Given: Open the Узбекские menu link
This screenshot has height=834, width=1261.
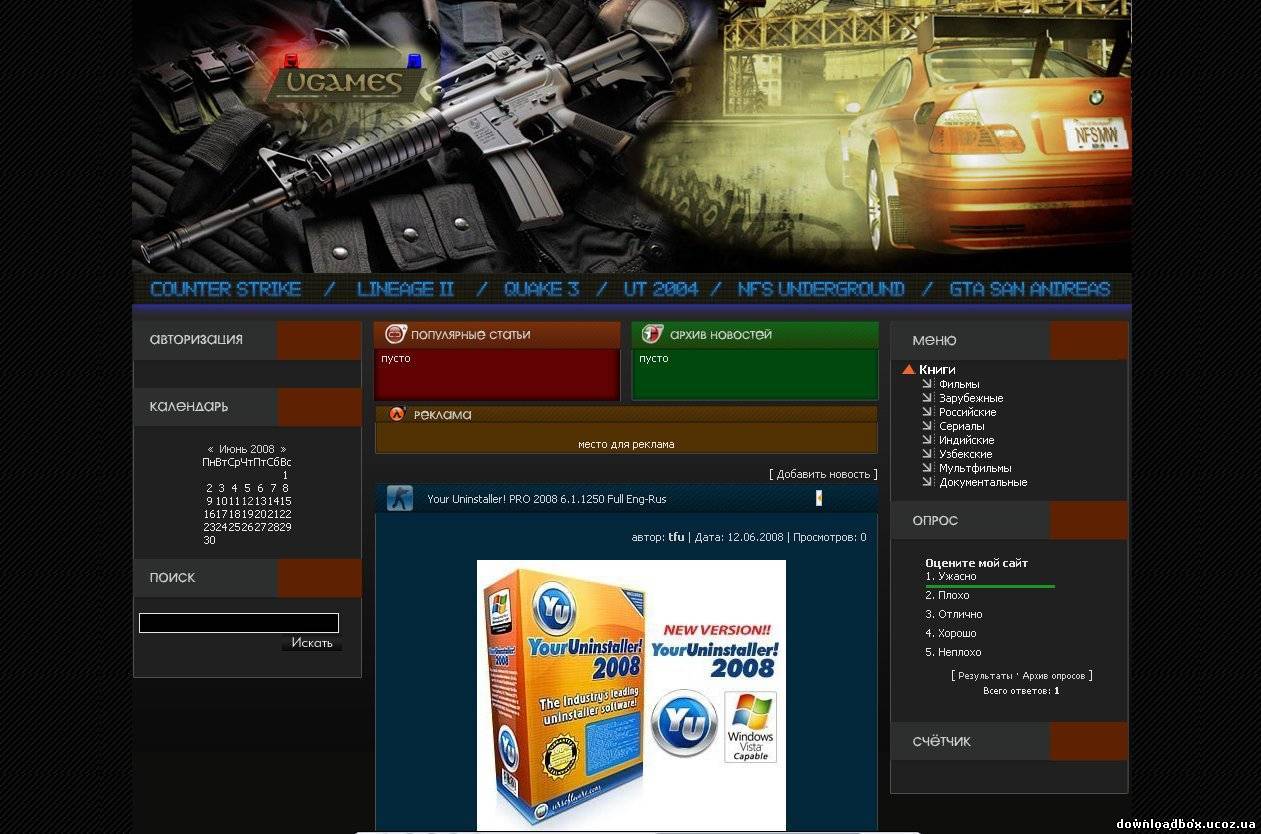Looking at the screenshot, I should tap(966, 454).
